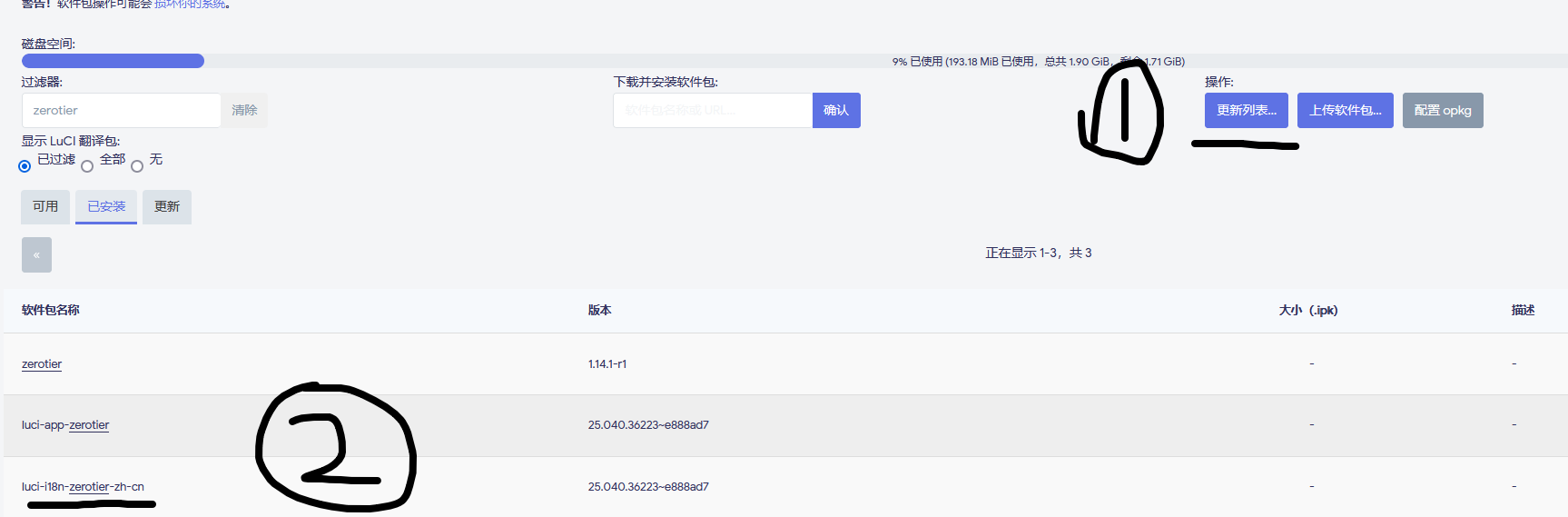Click the disk space usage bar

click(794, 61)
